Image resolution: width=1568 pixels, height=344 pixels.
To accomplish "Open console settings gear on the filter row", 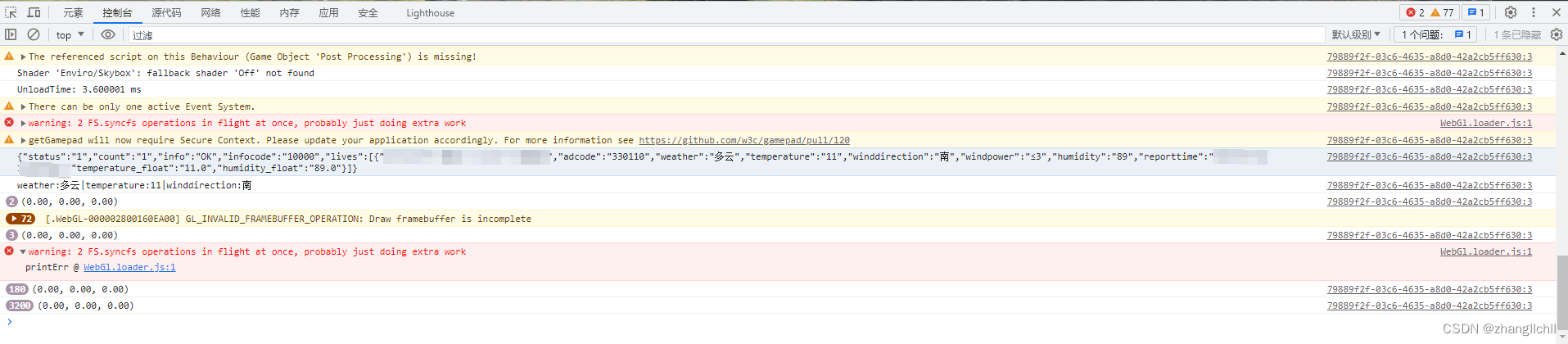I will pos(1557,34).
